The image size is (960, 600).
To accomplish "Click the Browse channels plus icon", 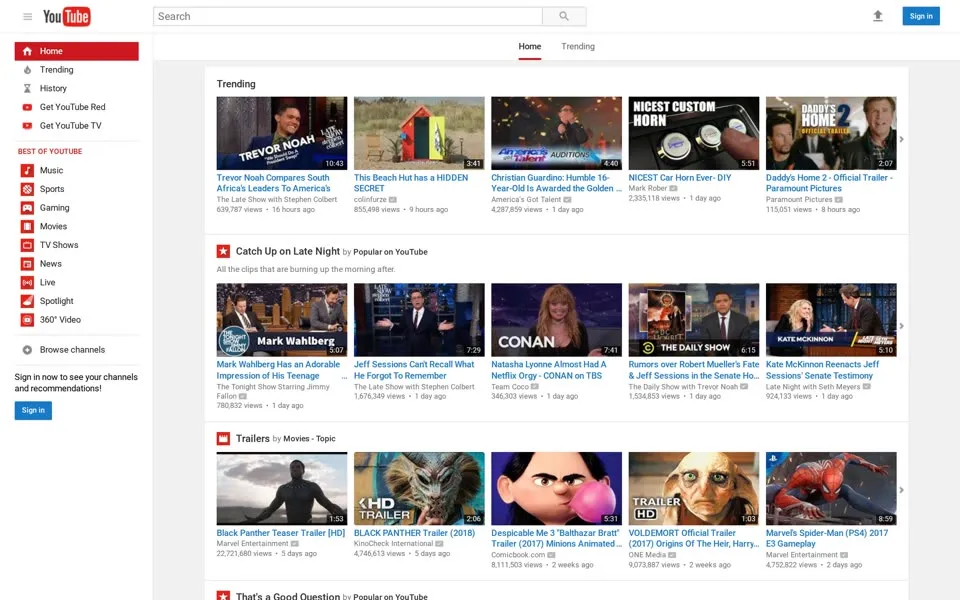I will 27,350.
